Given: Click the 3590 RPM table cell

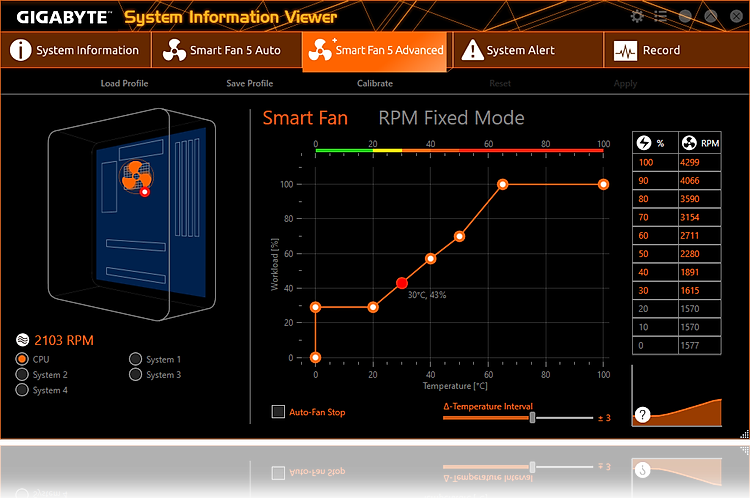Looking at the screenshot, I should click(699, 199).
